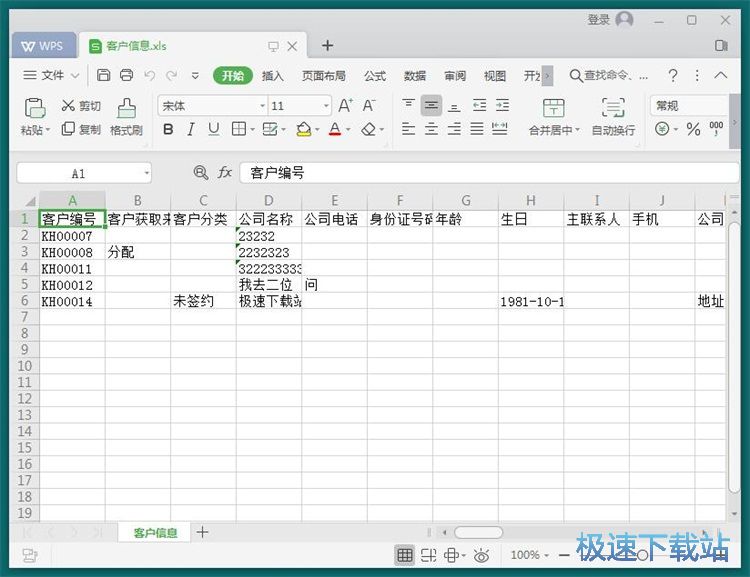Expand the Name Box A1 dropdown
Image resolution: width=750 pixels, height=577 pixels.
pos(146,173)
